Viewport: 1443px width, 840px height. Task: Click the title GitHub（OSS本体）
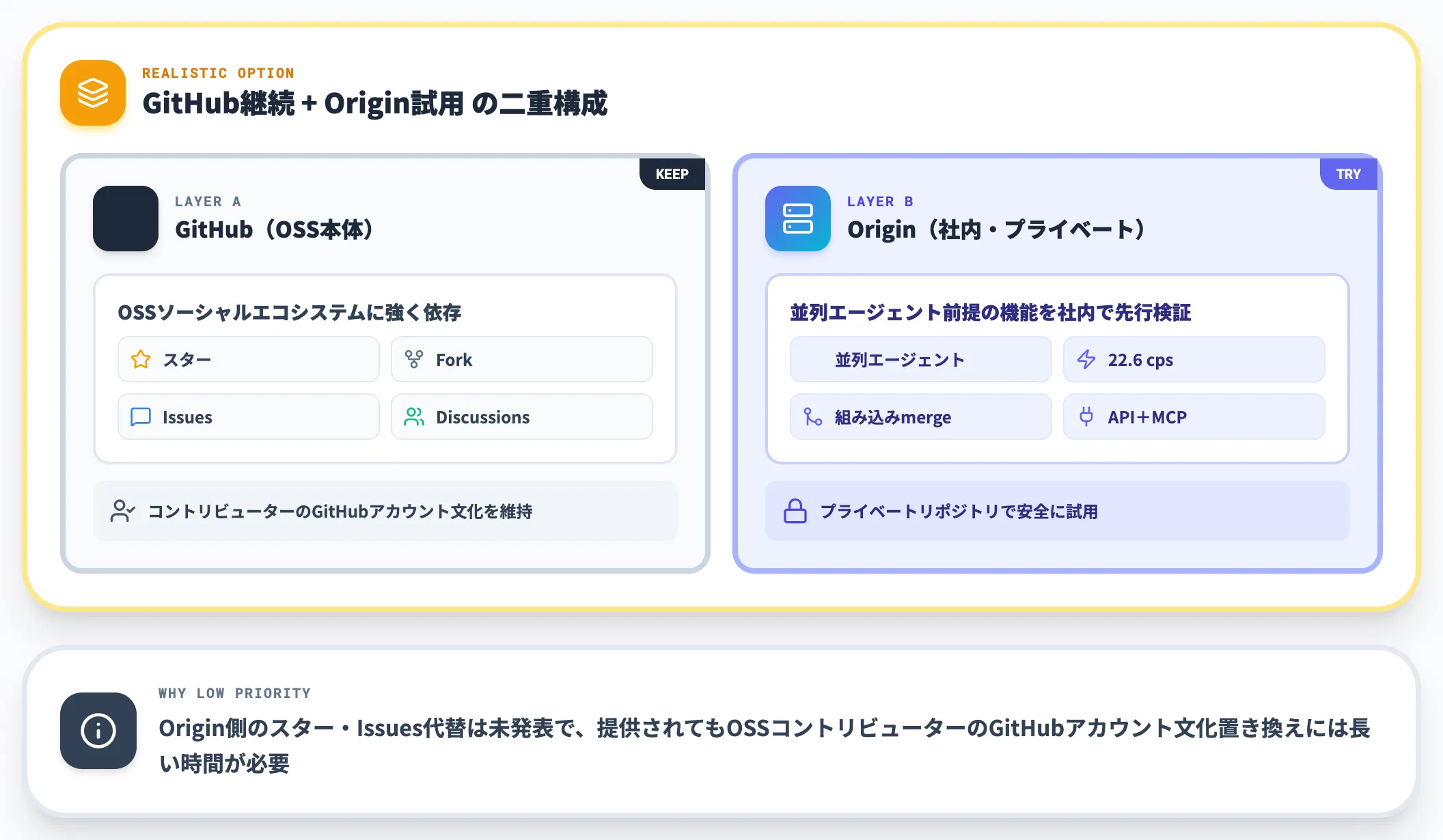point(276,229)
